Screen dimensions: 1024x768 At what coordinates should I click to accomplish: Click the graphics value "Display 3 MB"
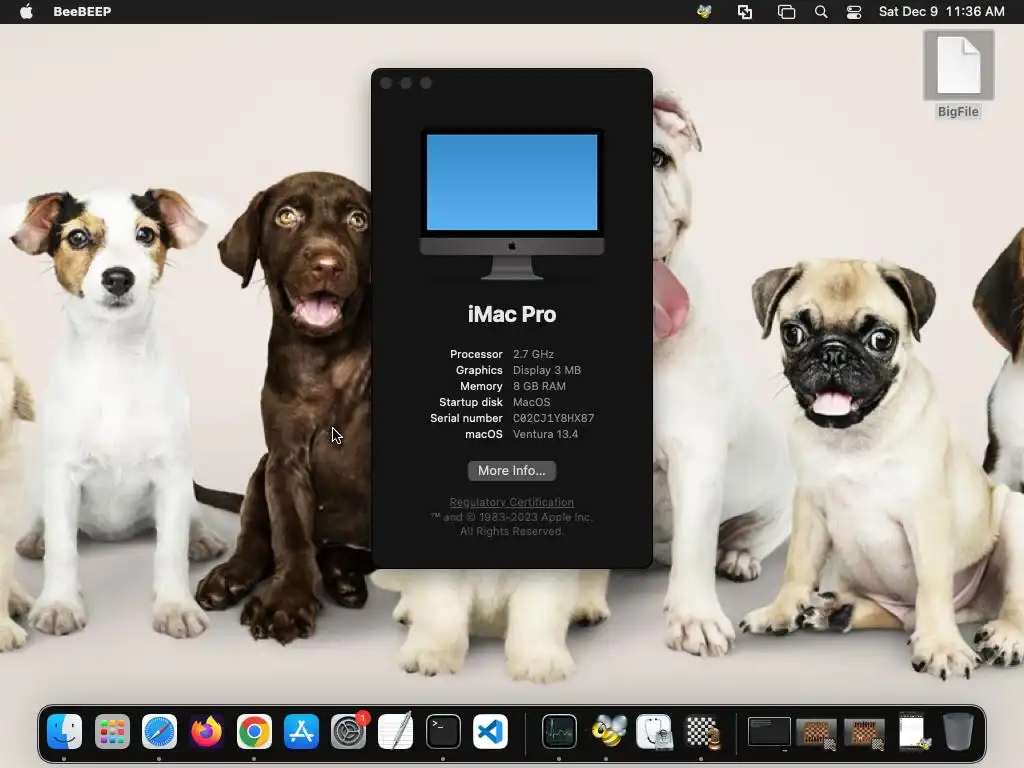(547, 370)
